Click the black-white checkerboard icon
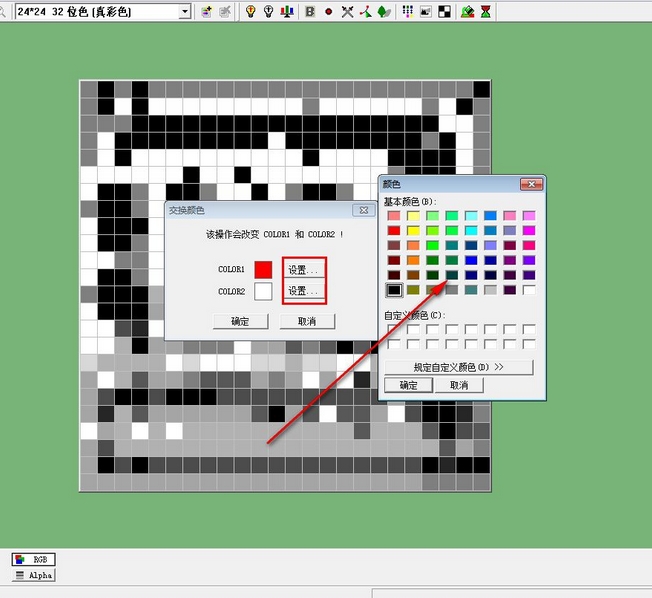Image resolution: width=652 pixels, height=598 pixels. (x=444, y=12)
